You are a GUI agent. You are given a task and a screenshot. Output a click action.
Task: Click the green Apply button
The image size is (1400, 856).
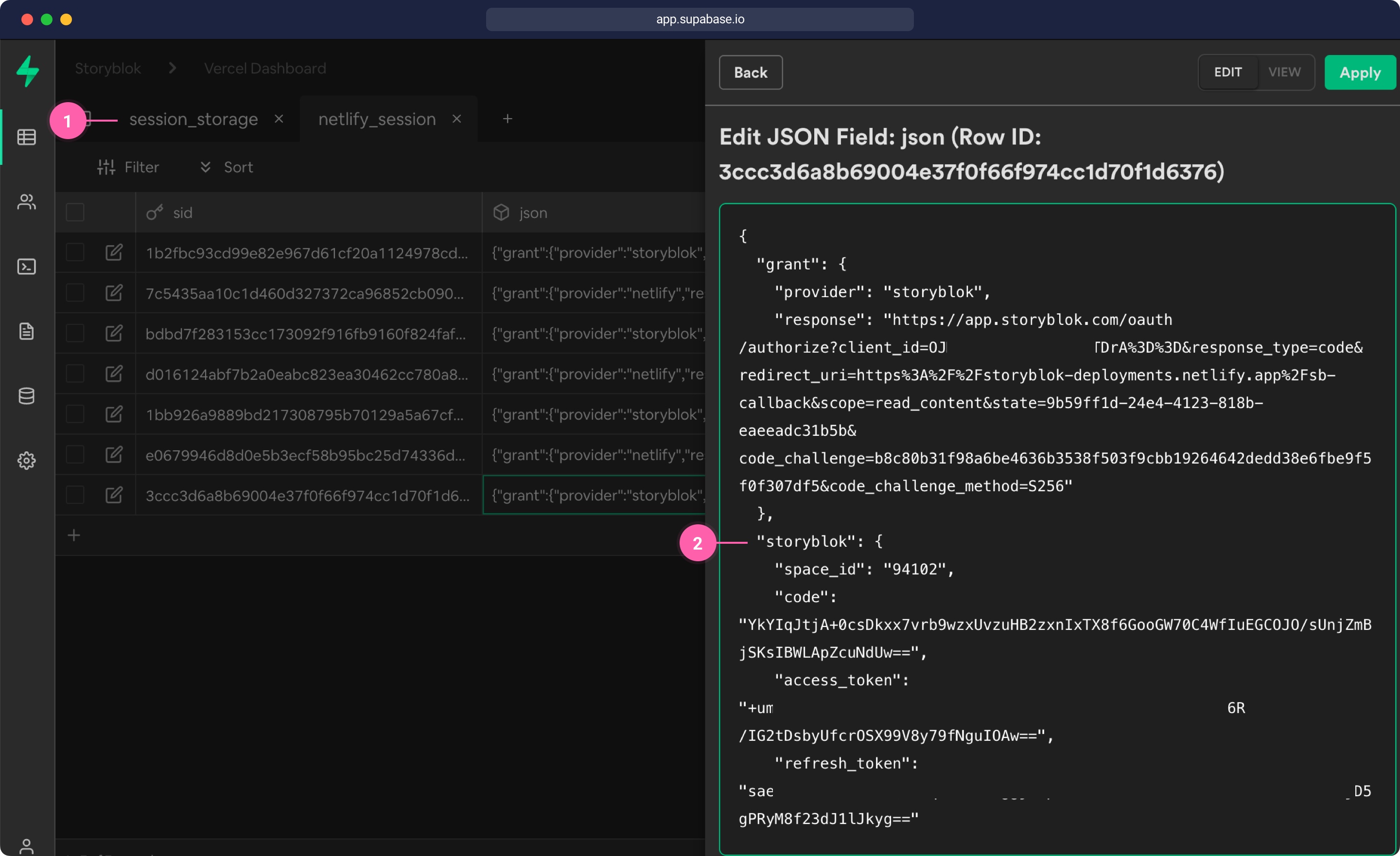tap(1360, 72)
